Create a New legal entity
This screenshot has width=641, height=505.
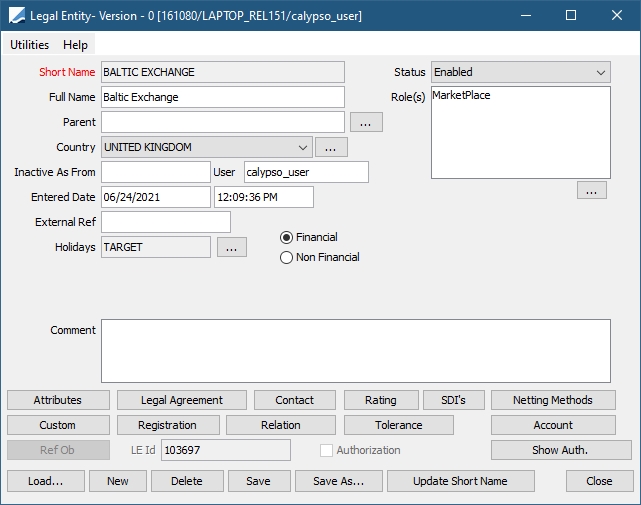(118, 481)
